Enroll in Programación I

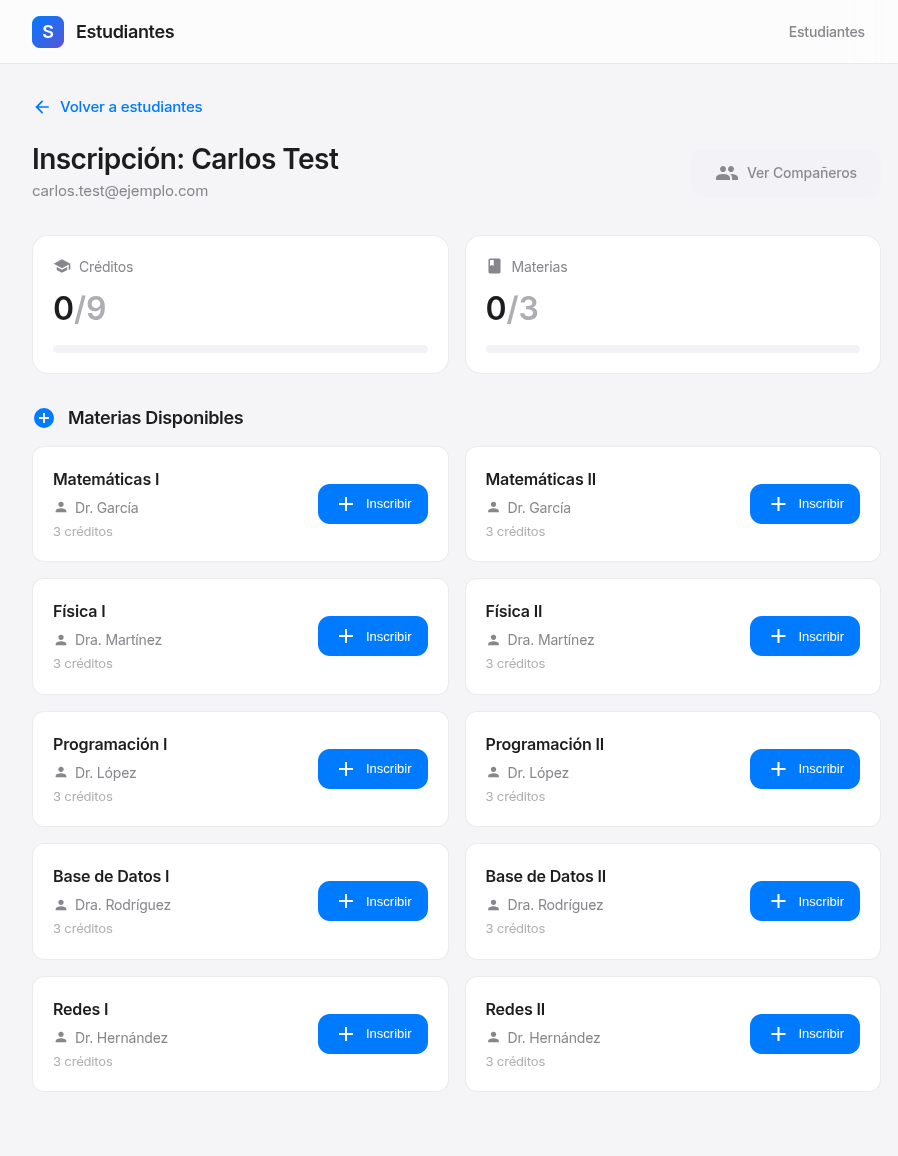(x=372, y=769)
